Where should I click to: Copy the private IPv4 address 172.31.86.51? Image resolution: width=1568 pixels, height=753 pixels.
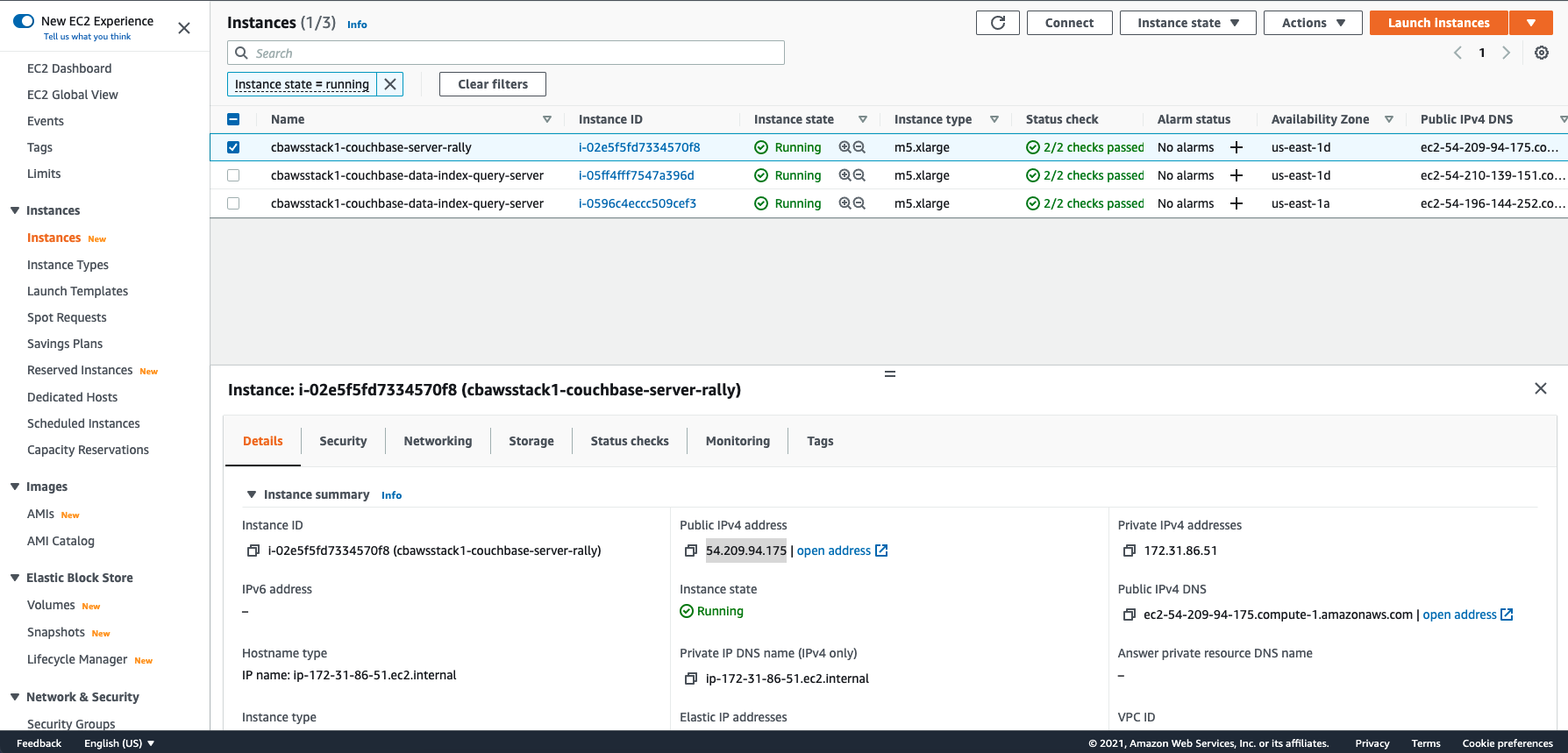(1130, 551)
